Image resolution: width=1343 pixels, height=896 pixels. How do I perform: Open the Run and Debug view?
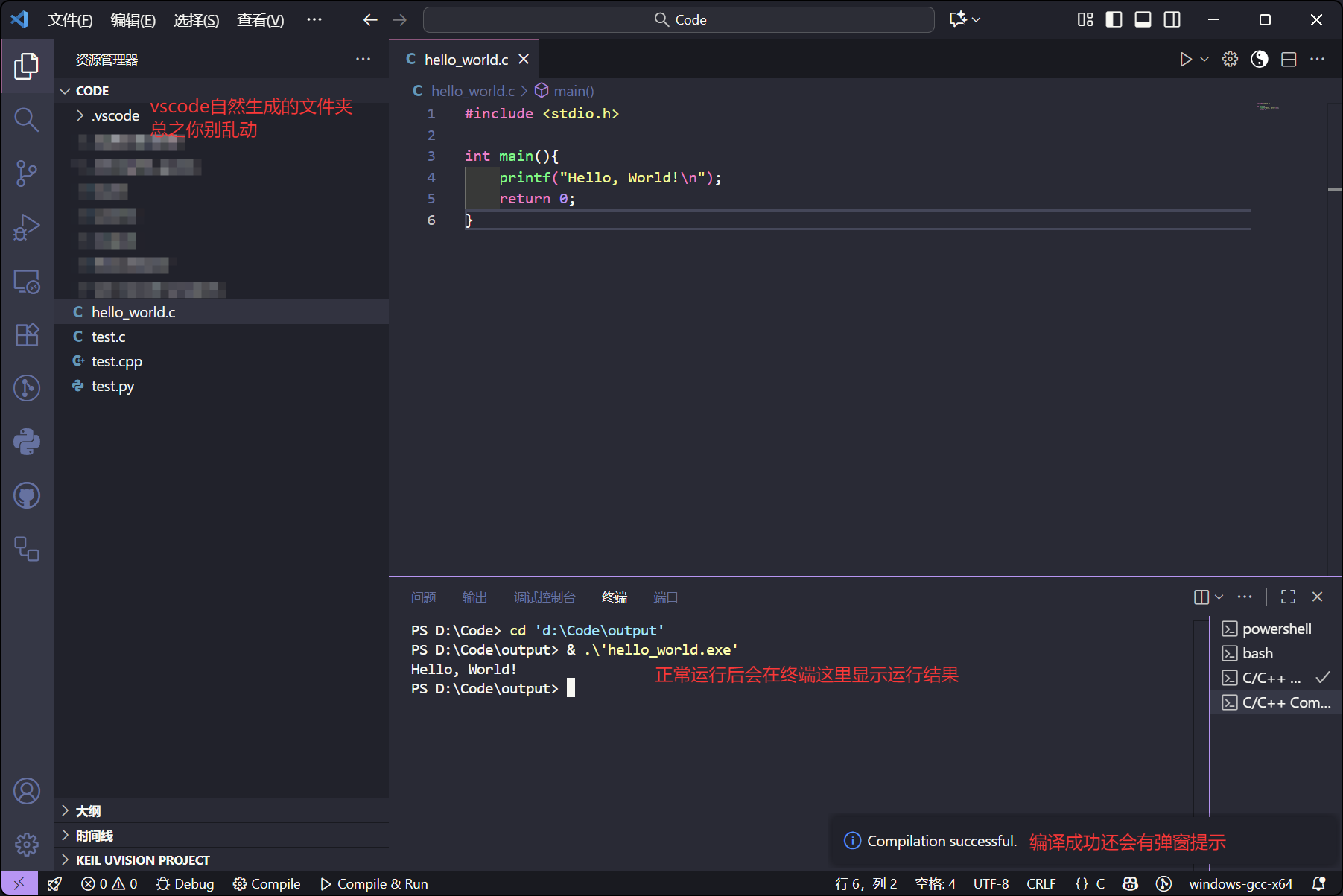tap(27, 227)
